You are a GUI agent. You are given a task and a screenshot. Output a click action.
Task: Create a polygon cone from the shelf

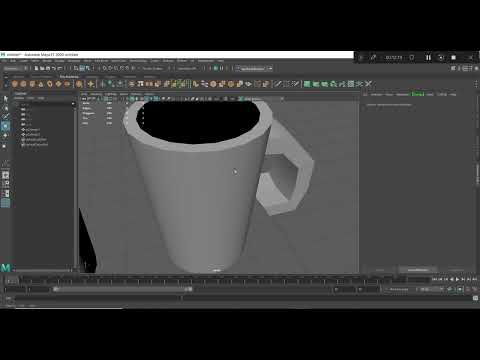(x=41, y=84)
